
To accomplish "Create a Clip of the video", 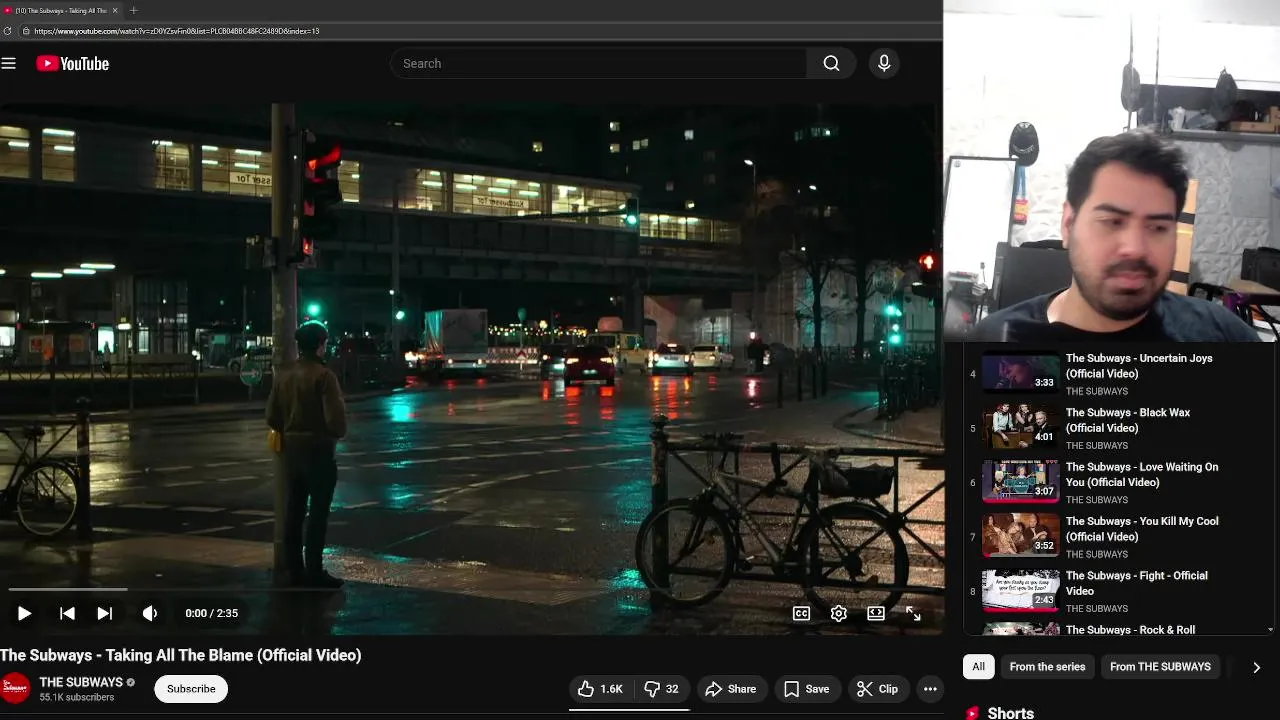I will (x=877, y=689).
